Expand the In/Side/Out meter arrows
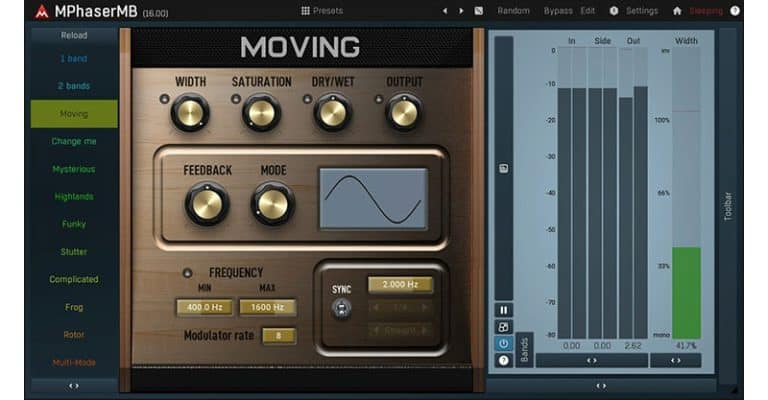Viewport: 768px width, 400px height. point(592,361)
